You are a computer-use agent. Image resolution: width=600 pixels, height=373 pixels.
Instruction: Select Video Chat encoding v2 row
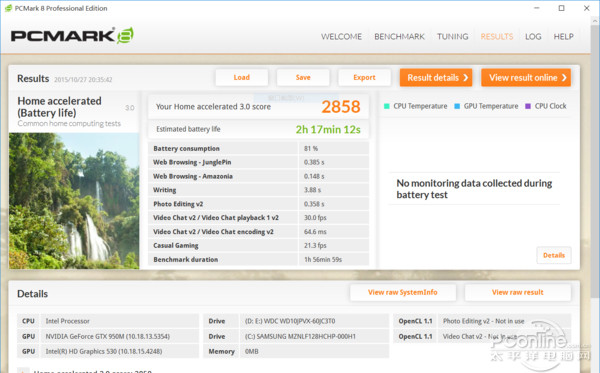[258, 232]
